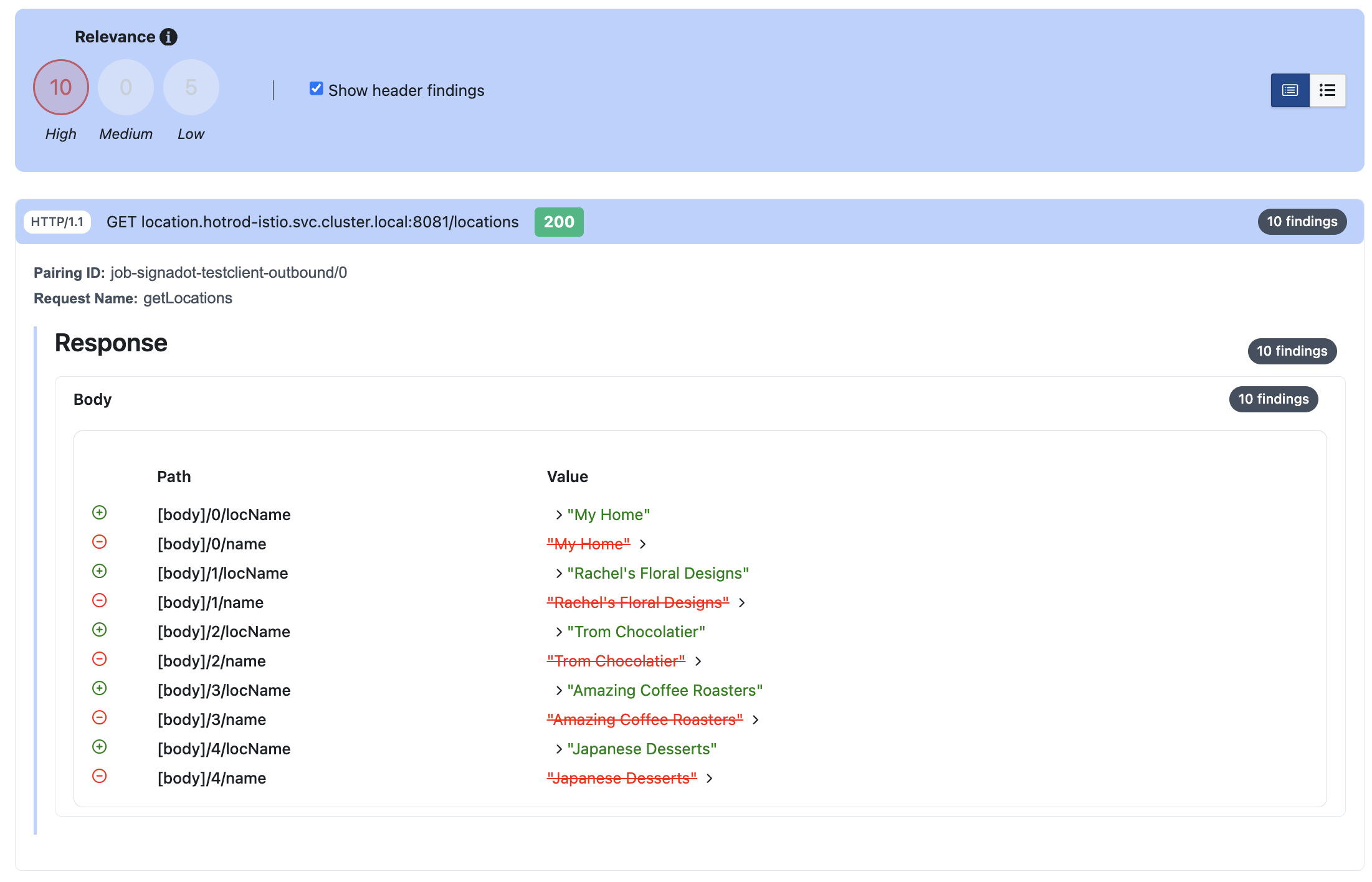Expand the green "Trom Chocolatier" added value
The image size is (1372, 882).
pos(559,632)
